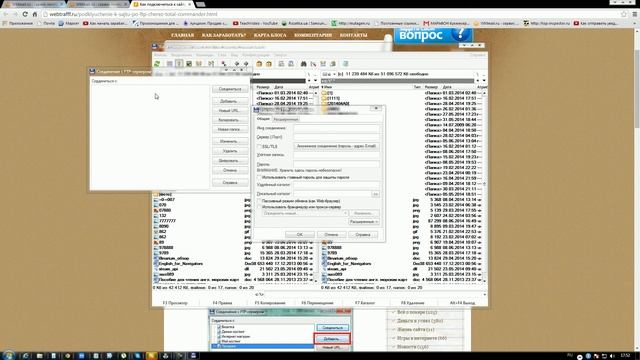Screen dimensions: 640x360
Task: Click the Новая папка button
Action: [230, 129]
